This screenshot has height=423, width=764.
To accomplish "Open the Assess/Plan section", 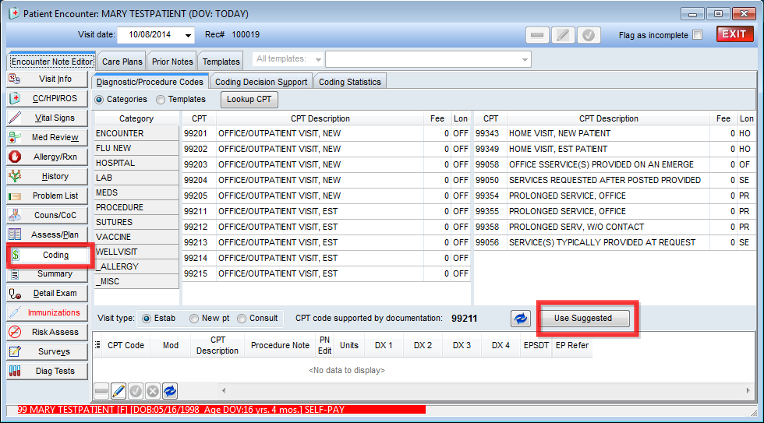I will (x=47, y=235).
